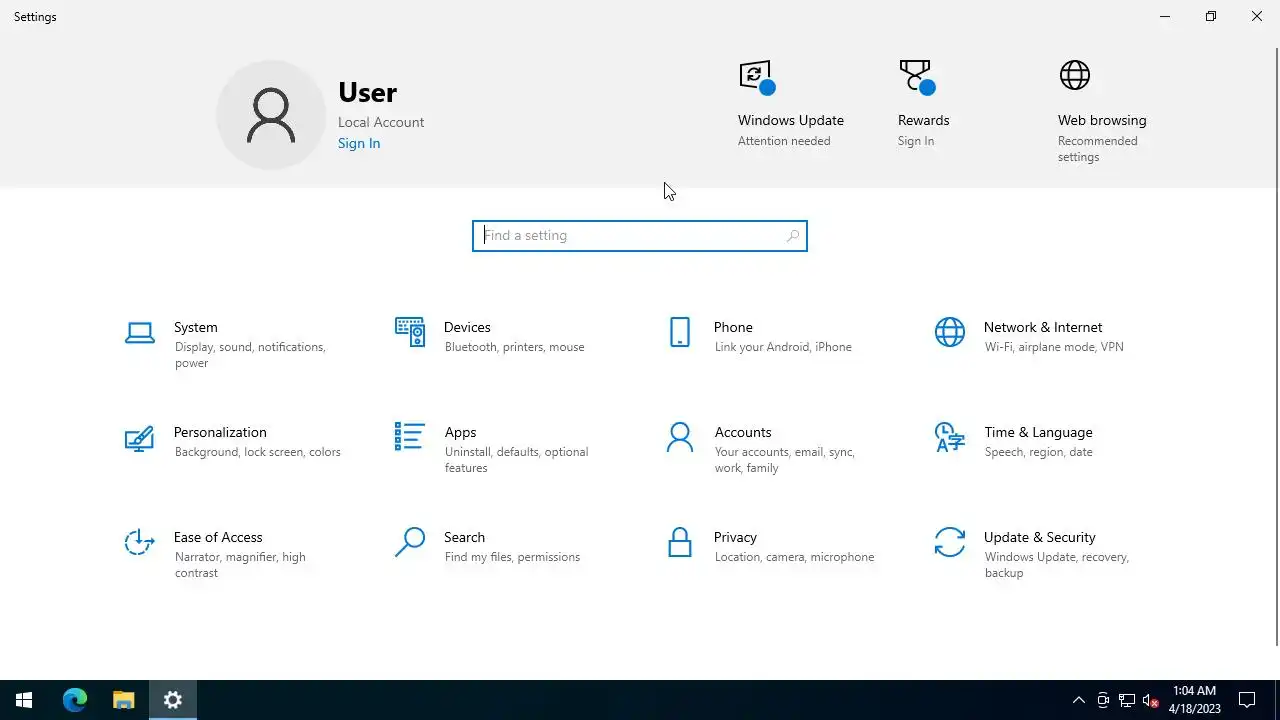This screenshot has width=1280, height=720.
Task: Click 'Find my files, permissions' description
Action: (x=512, y=557)
